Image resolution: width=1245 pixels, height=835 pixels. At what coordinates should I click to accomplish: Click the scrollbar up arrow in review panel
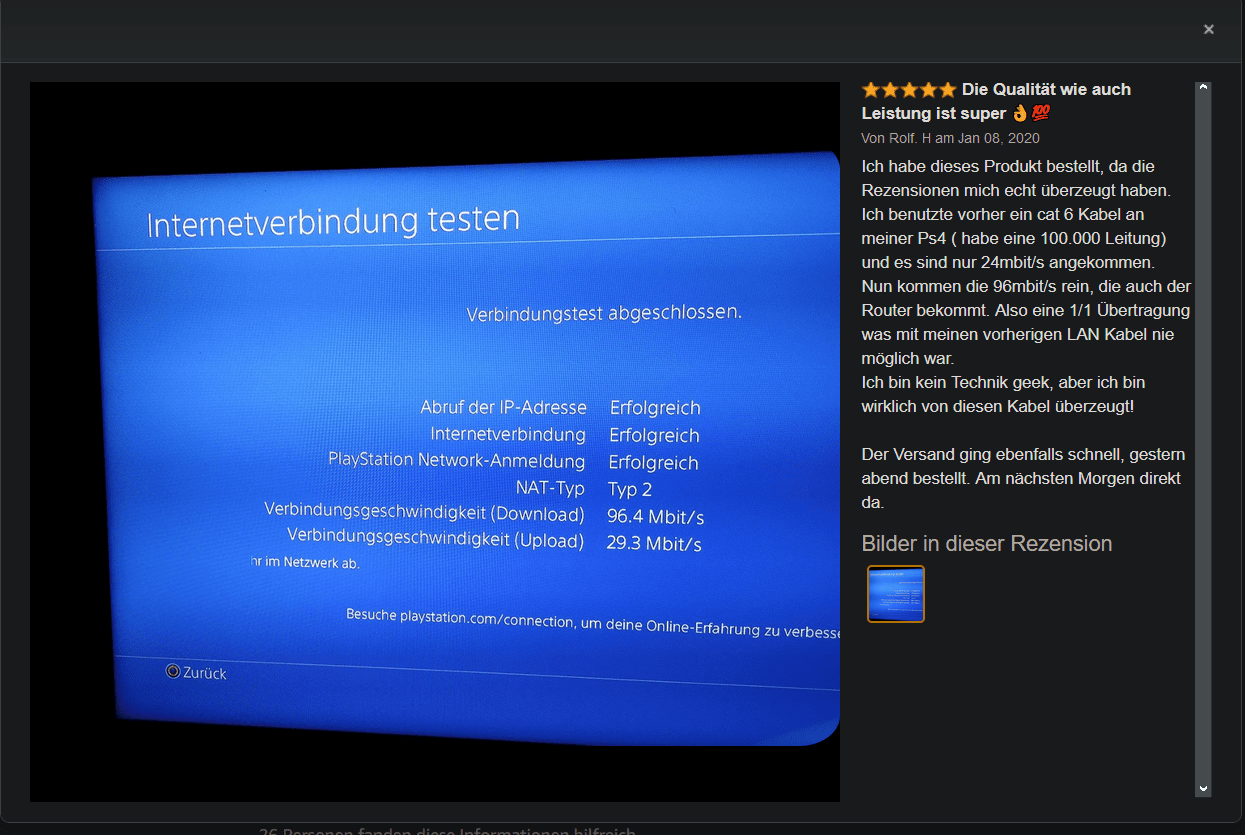1203,89
